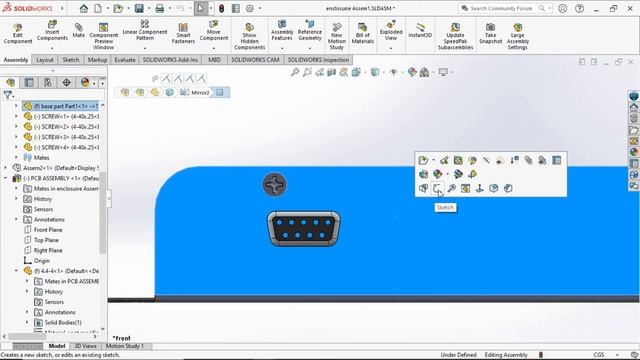Open the MBD tab

(214, 60)
